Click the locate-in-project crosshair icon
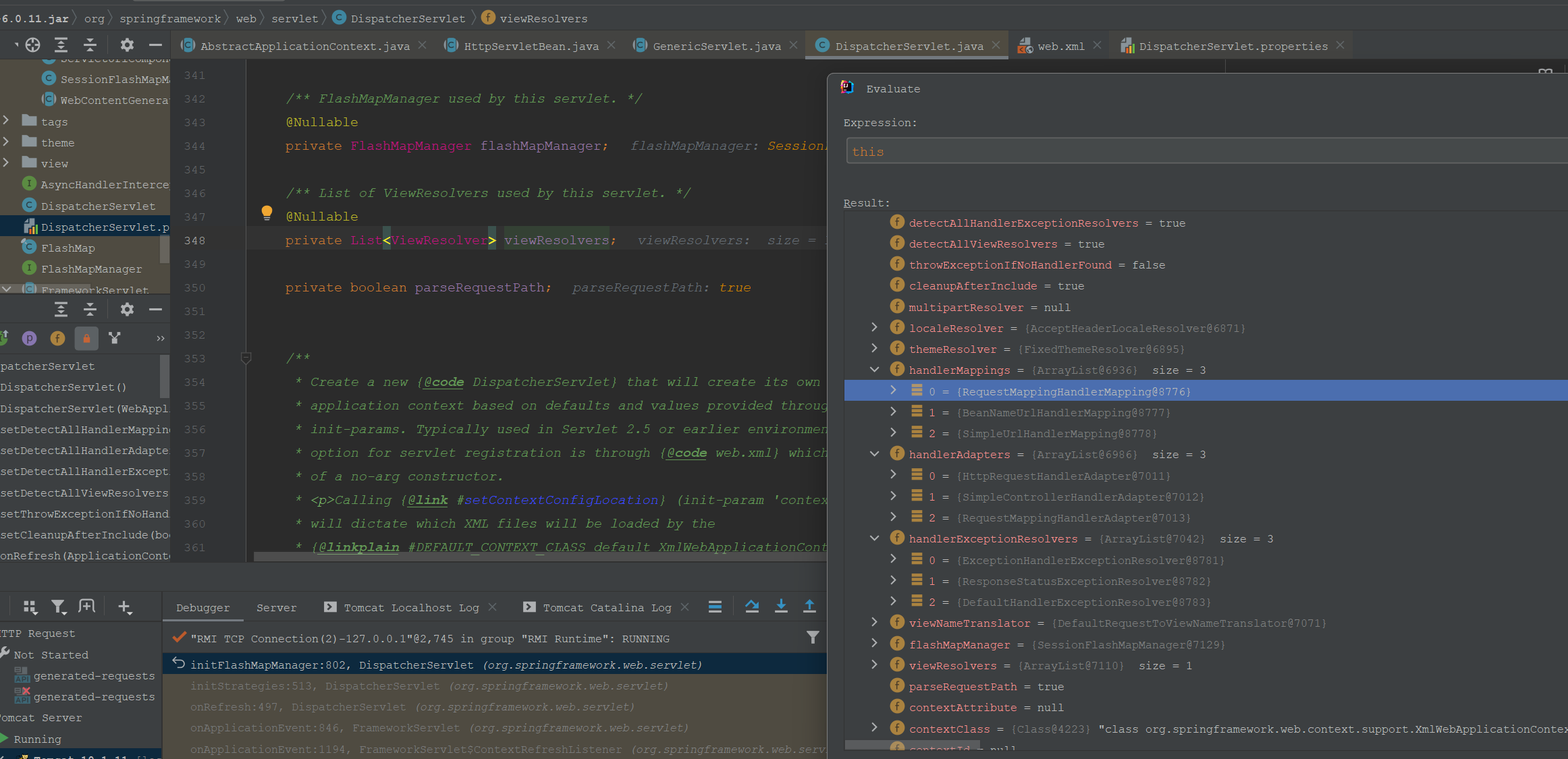Screen dimensions: 1568x759 [32, 45]
